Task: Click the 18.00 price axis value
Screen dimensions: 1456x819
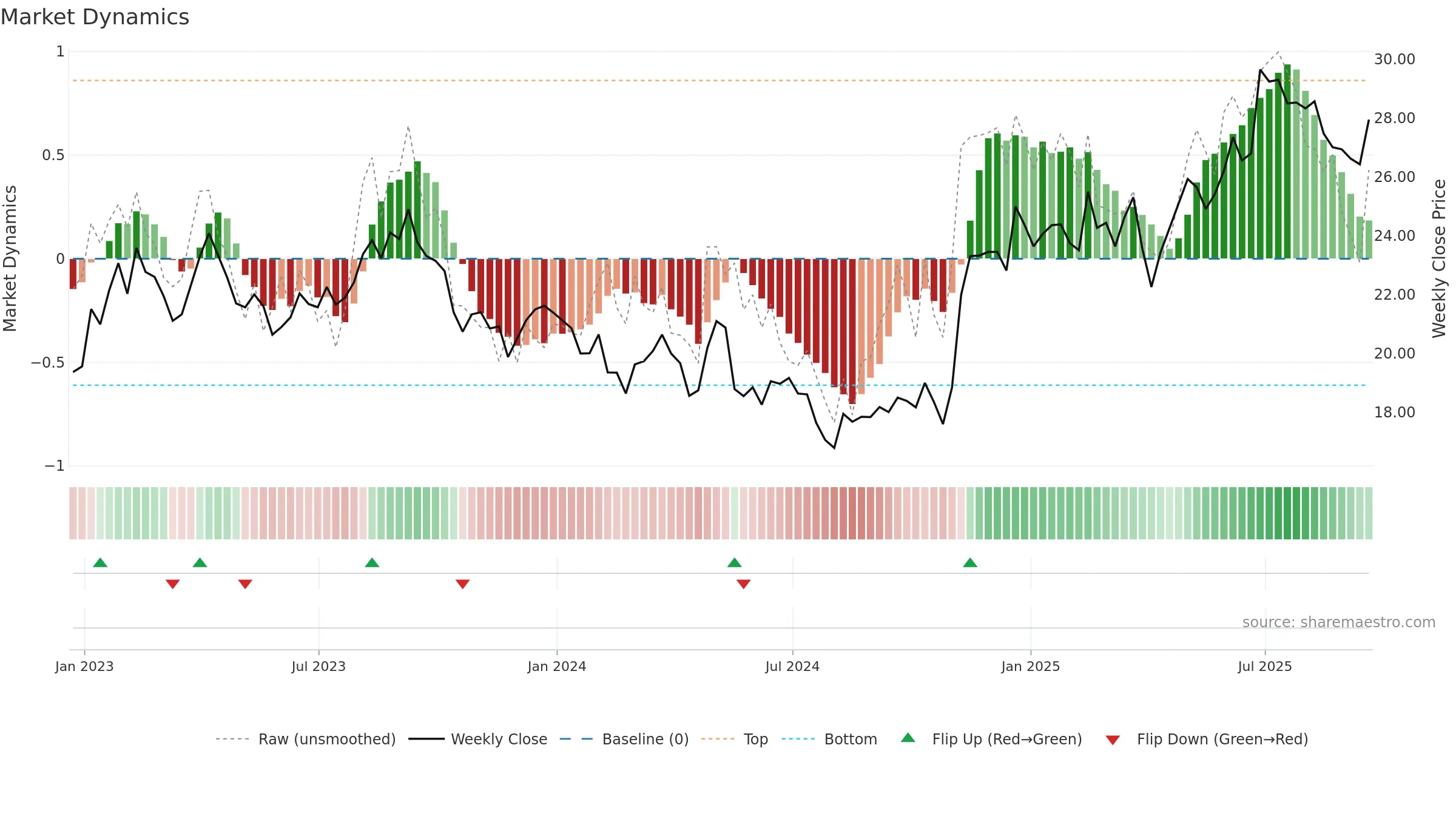Action: 1395,413
